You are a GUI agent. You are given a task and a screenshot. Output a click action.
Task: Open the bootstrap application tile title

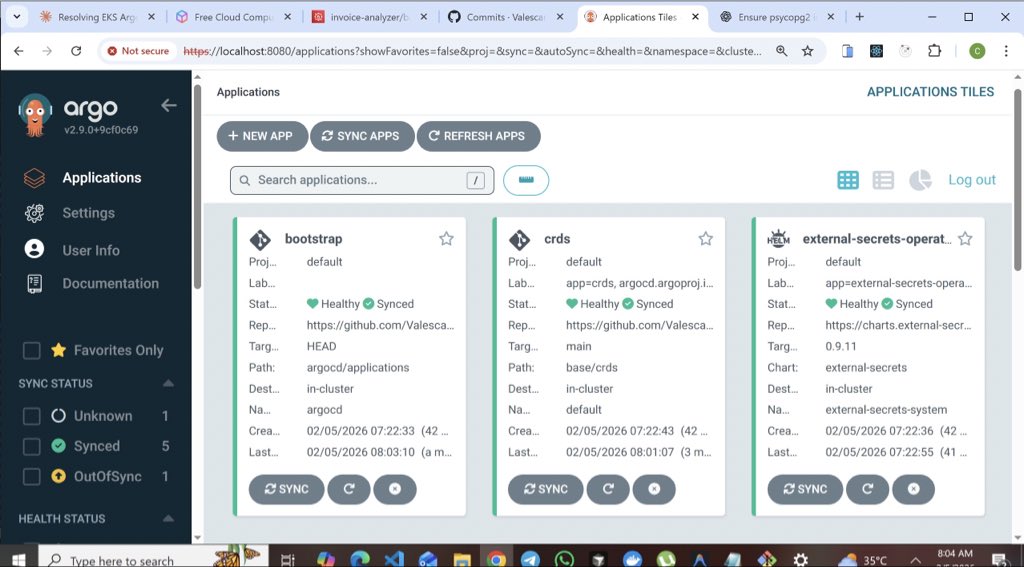tap(313, 239)
